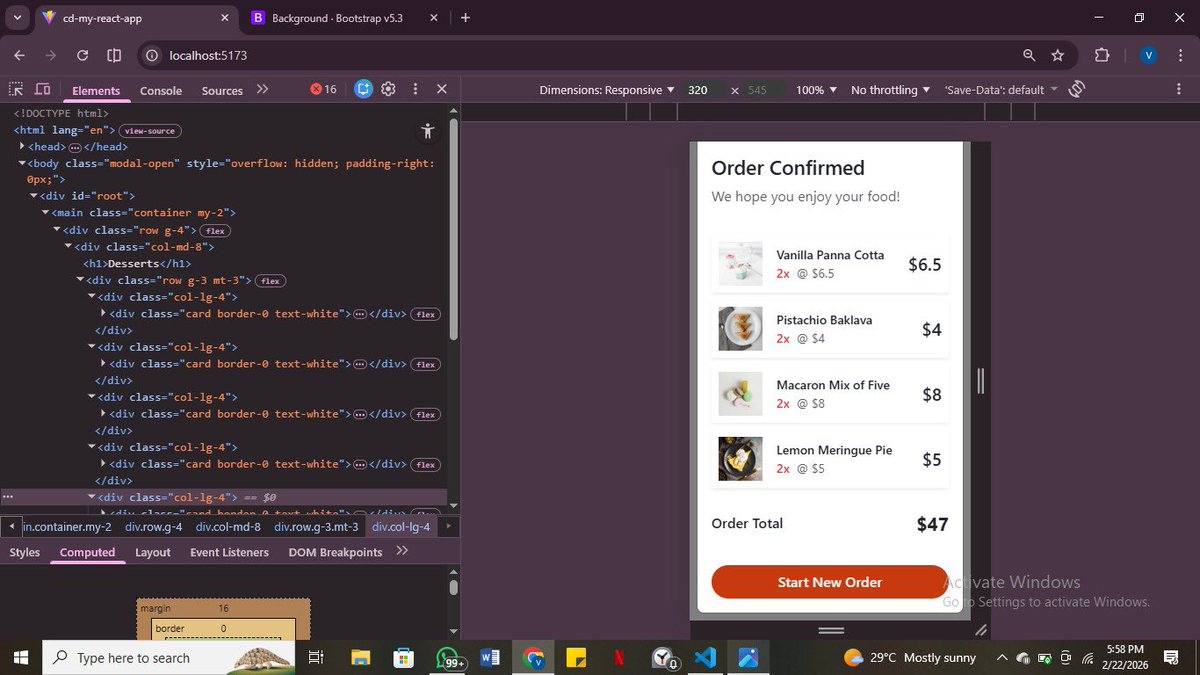Expand the head element node
Screen dimensions: 1200x675
(22, 147)
